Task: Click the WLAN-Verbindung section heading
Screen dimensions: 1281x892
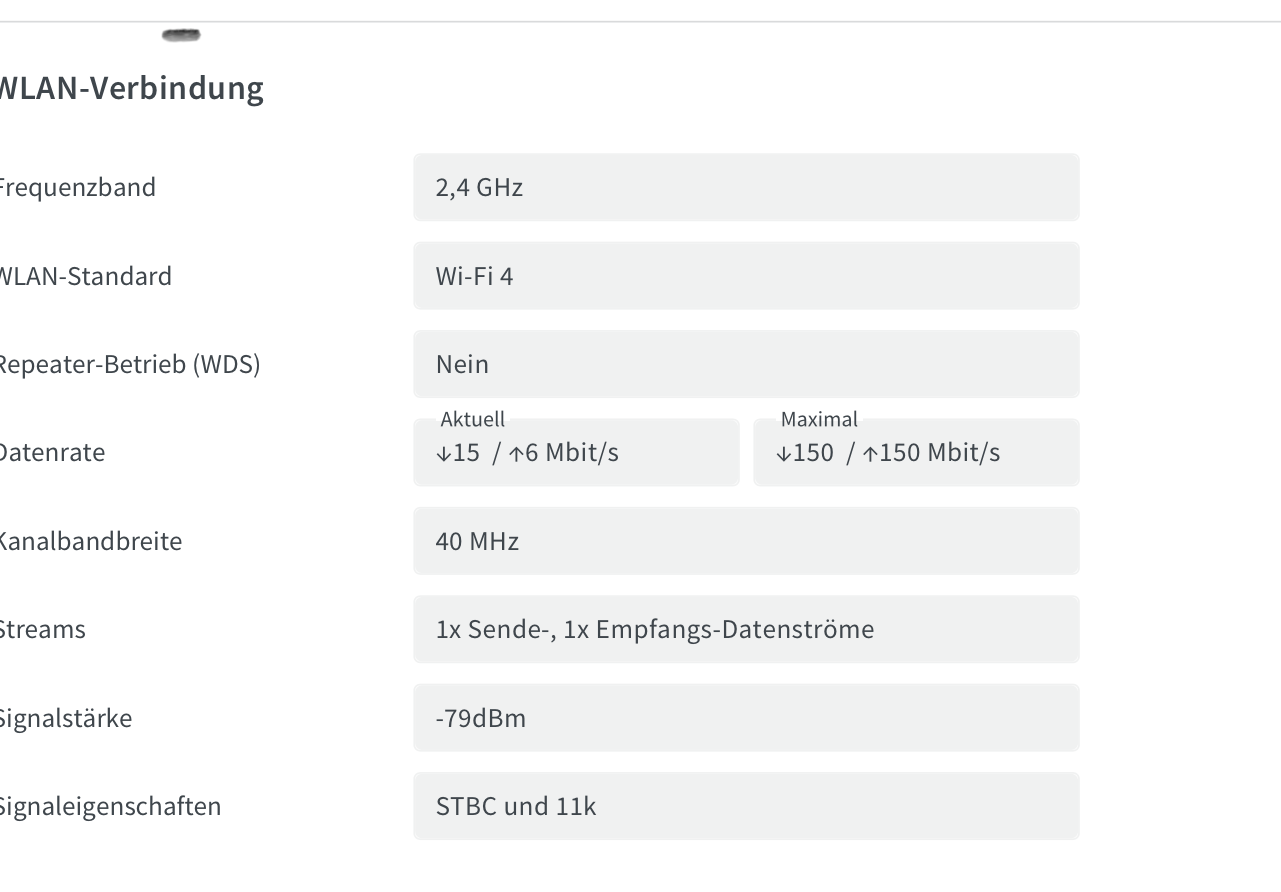Action: (x=130, y=88)
